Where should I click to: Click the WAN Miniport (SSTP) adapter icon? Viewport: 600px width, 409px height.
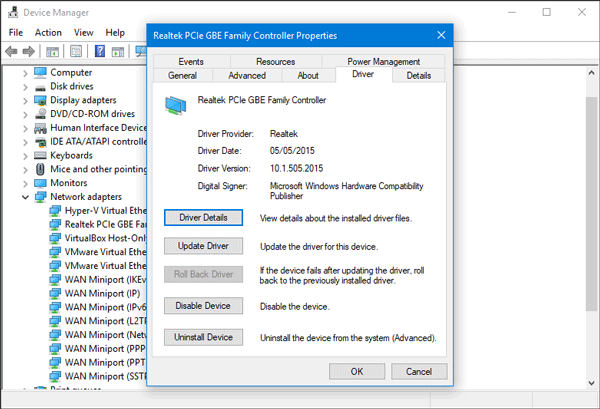(55, 376)
